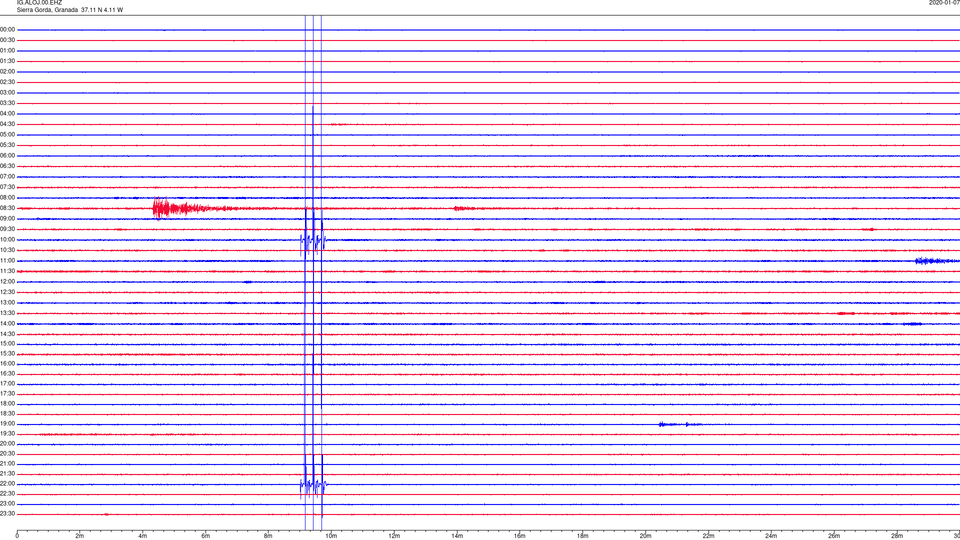The width and height of the screenshot is (960, 540).
Task: Select the '05:30' time label
Action: point(7,145)
